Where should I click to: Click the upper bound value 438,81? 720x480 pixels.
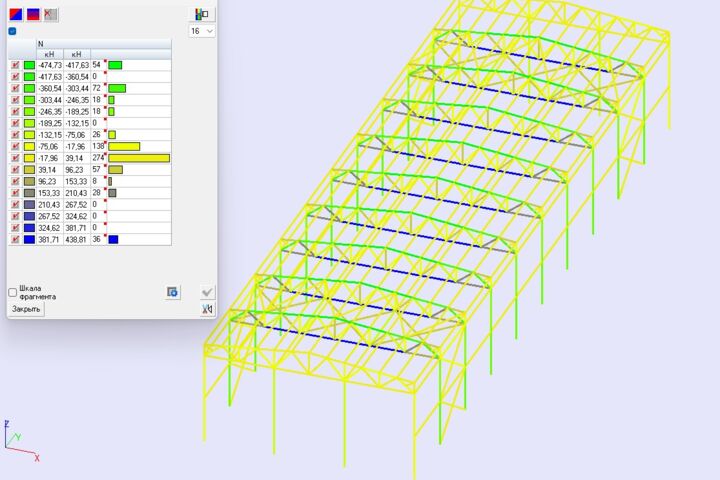pyautogui.click(x=76, y=239)
